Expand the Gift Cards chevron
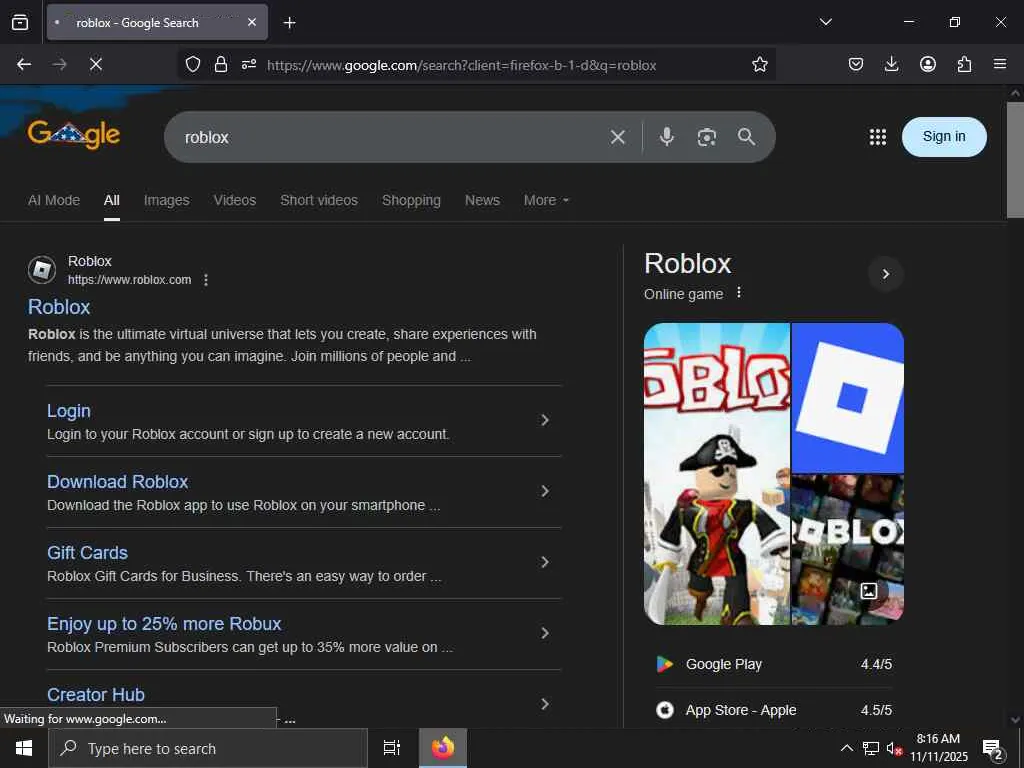 tap(545, 562)
